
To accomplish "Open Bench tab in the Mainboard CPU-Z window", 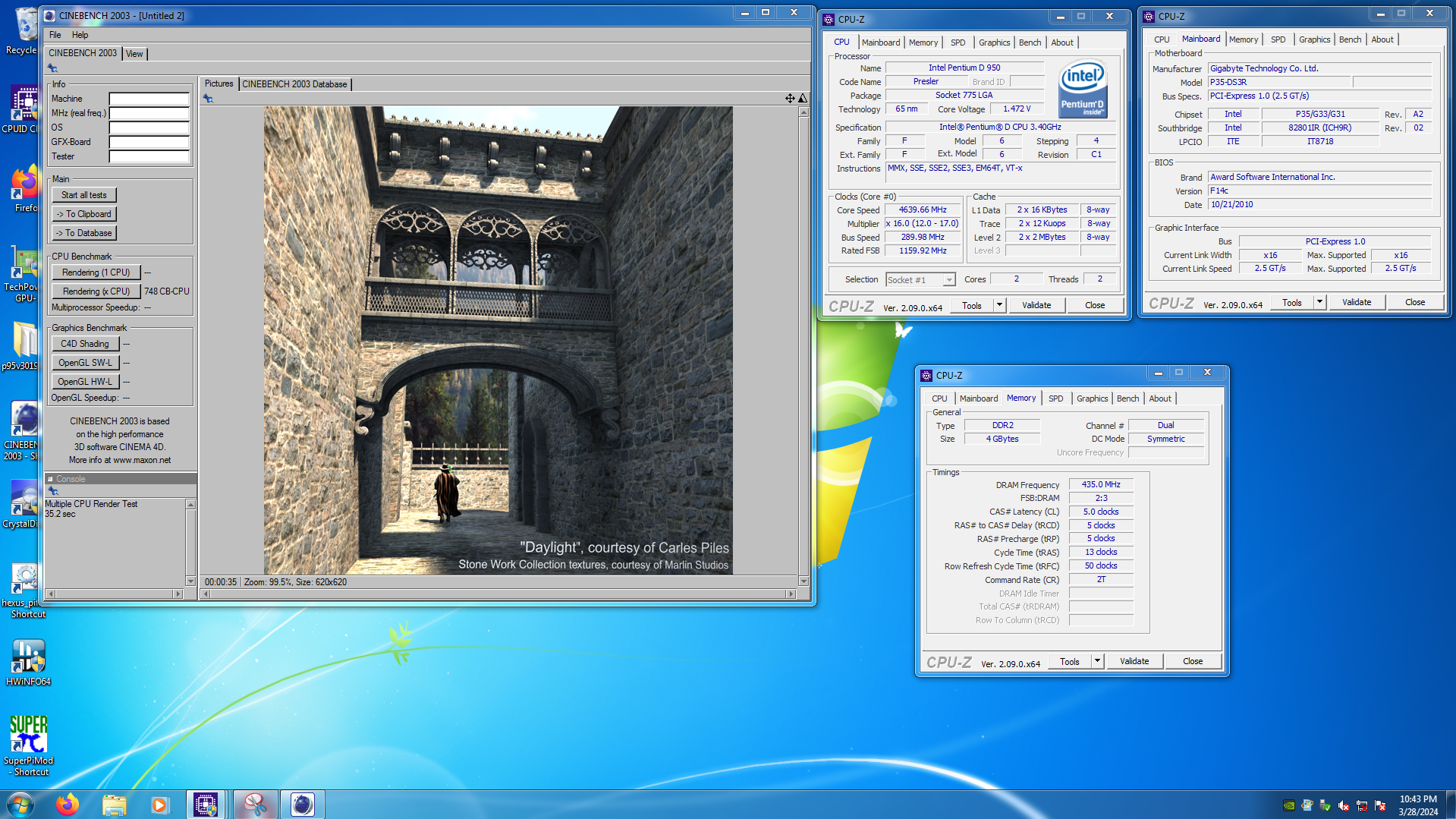I will 1350,39.
